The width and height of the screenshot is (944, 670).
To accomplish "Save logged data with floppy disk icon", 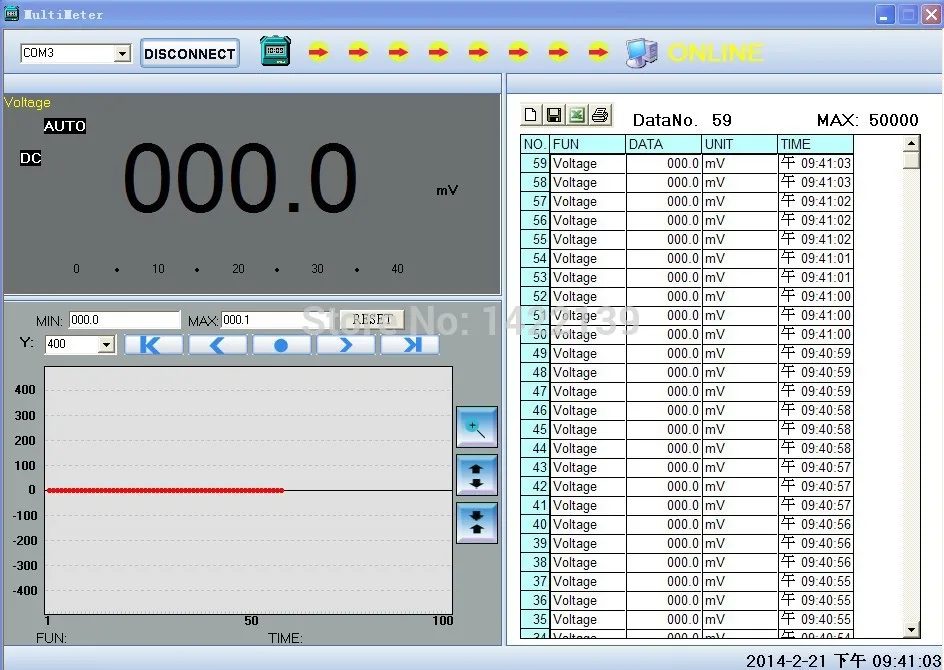I will point(554,114).
